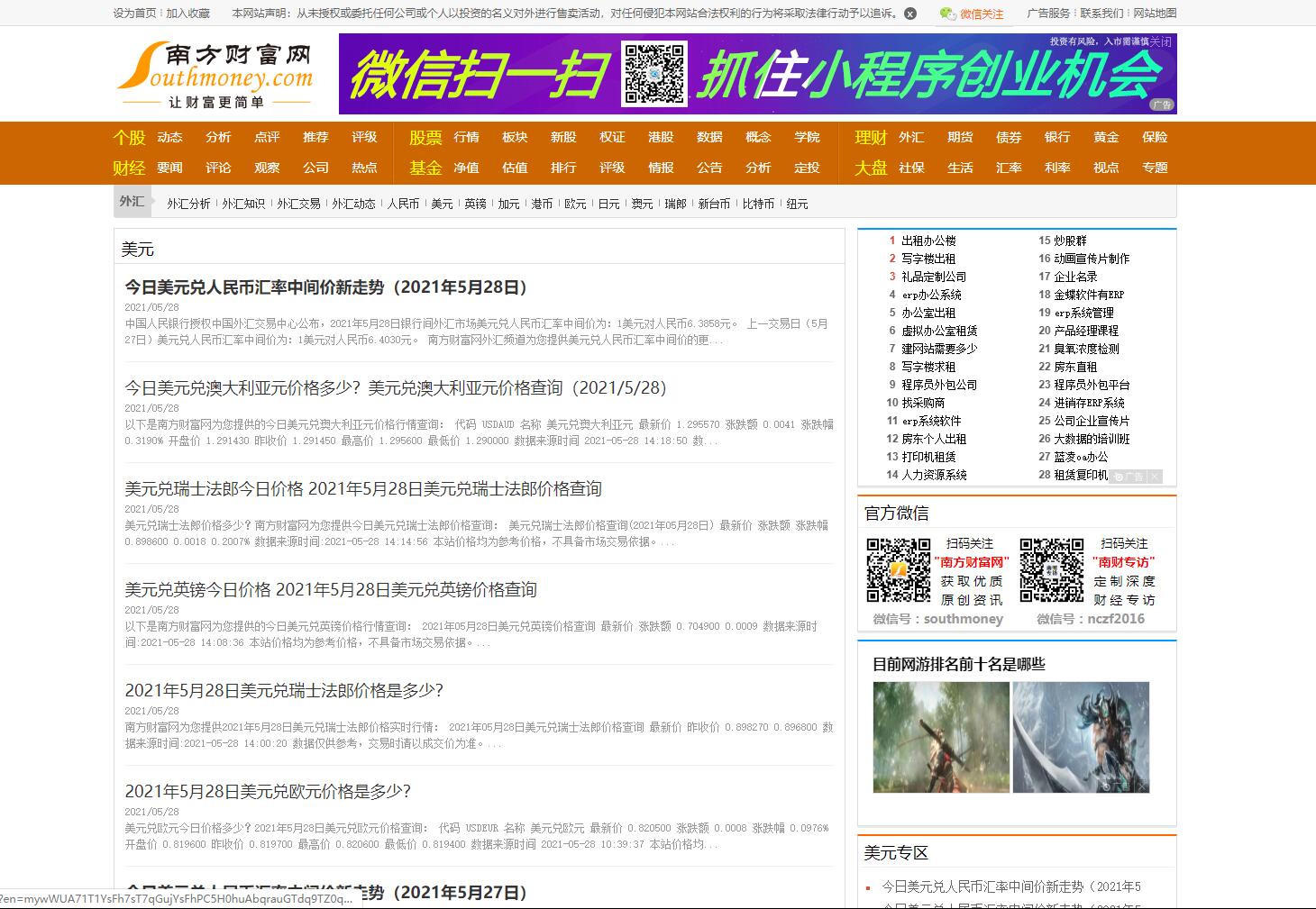Viewport: 1316px width, 909px height.
Task: Close the site disclaimer notice bar
Action: pyautogui.click(x=910, y=14)
